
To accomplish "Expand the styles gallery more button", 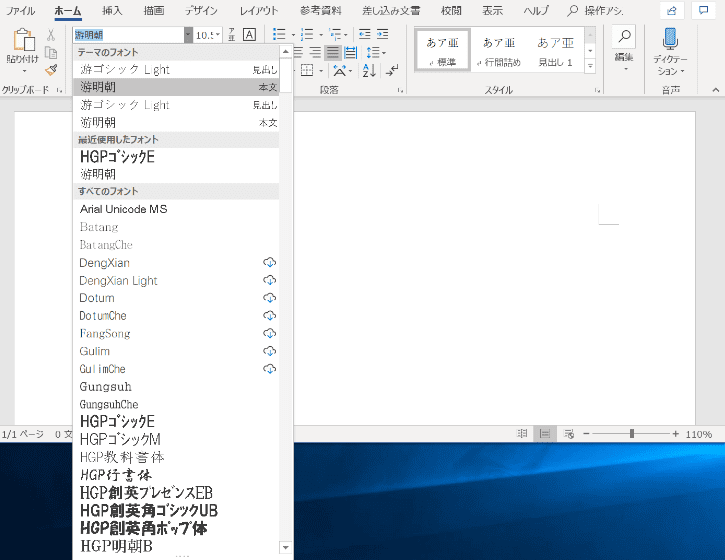I will pos(590,67).
